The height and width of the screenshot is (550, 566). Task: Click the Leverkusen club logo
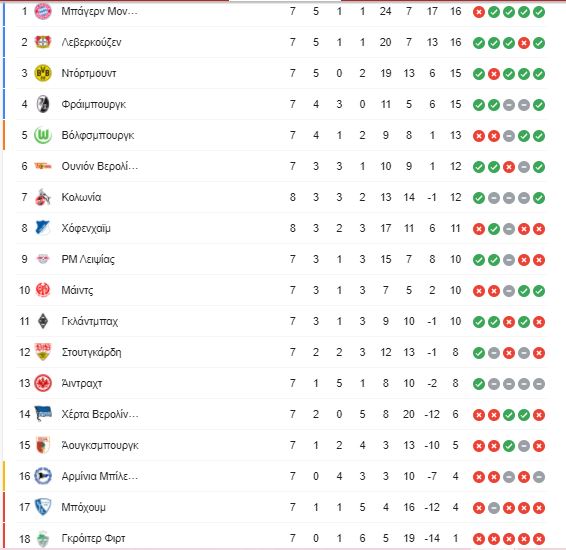43,42
